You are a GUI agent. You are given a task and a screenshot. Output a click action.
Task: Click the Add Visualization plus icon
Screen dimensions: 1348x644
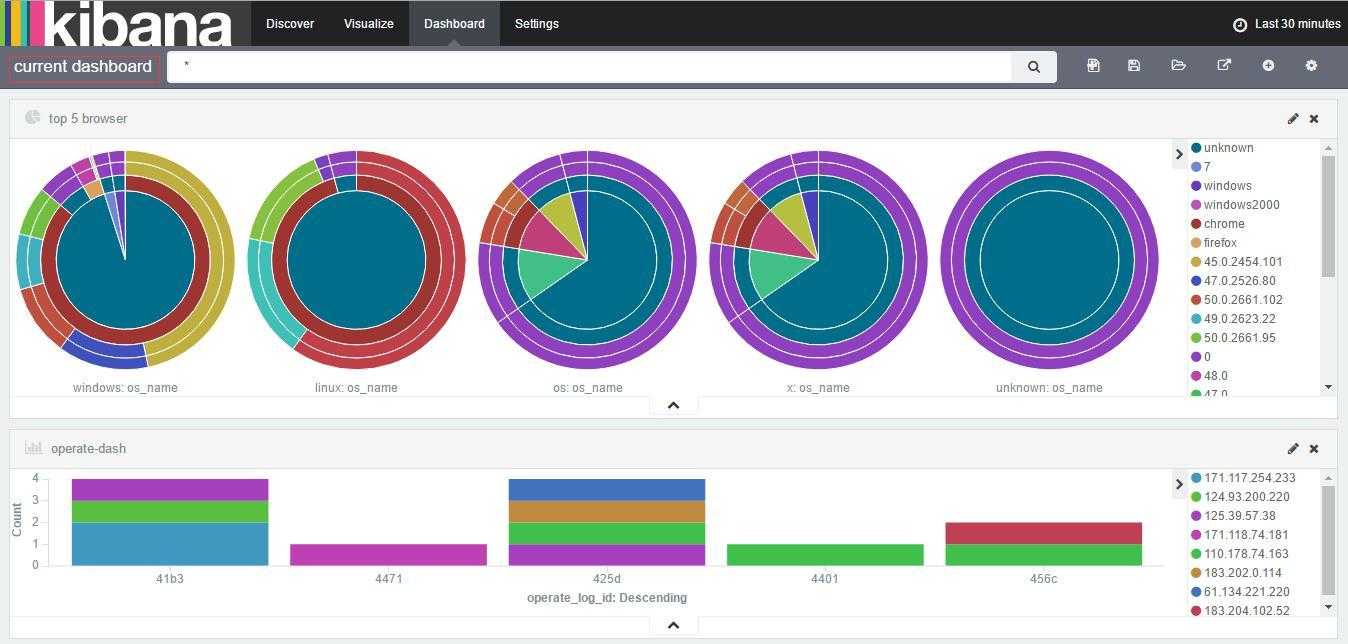1268,66
